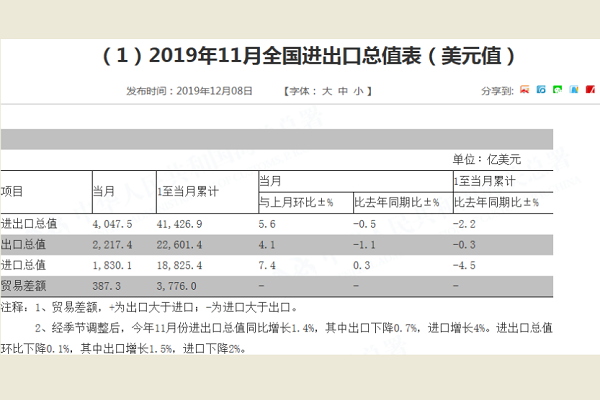Click the 项目 column header
The width and height of the screenshot is (600, 400).
point(12,191)
